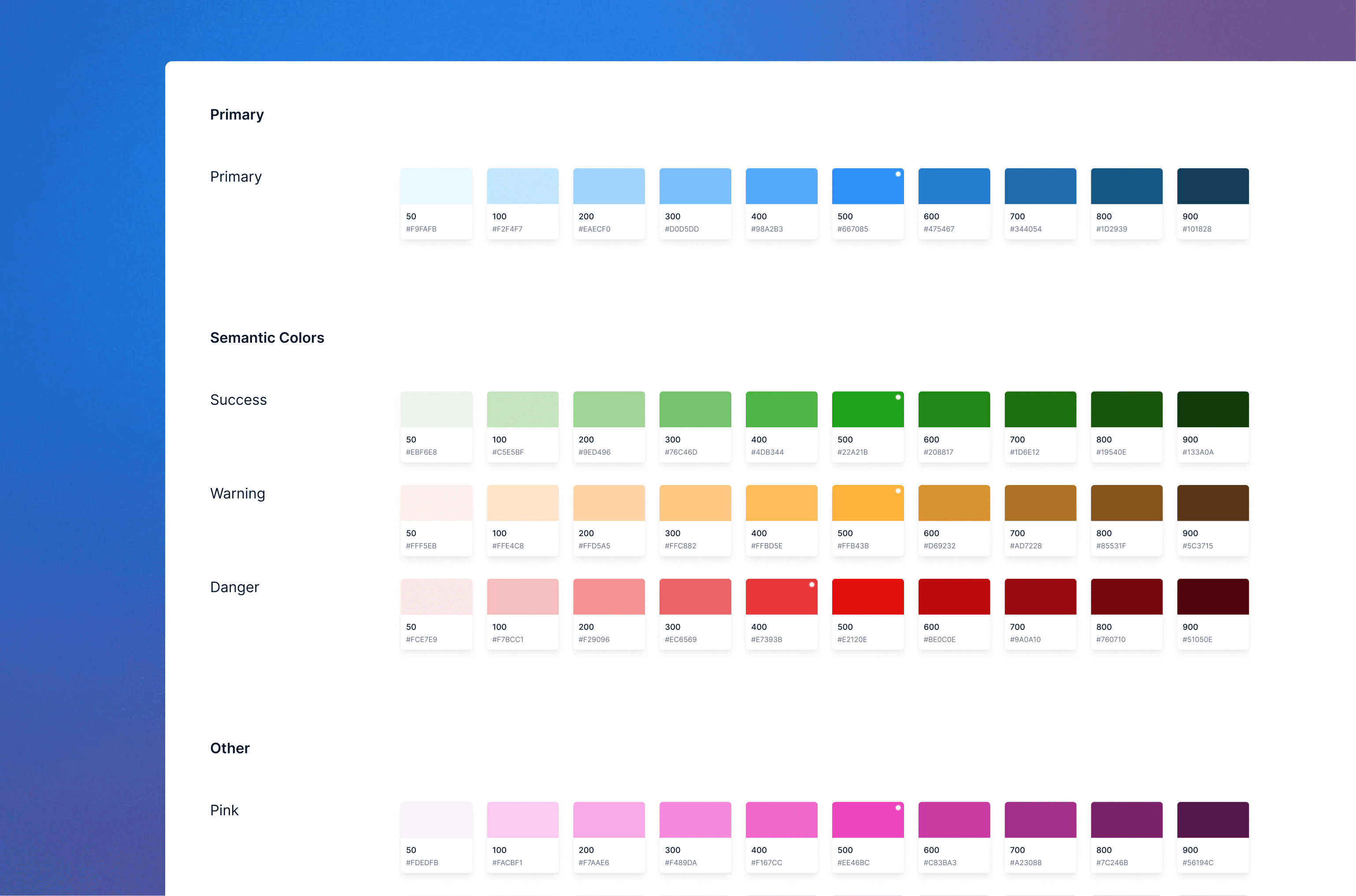
Task: Select the Danger 400 red swatch
Action: click(781, 596)
